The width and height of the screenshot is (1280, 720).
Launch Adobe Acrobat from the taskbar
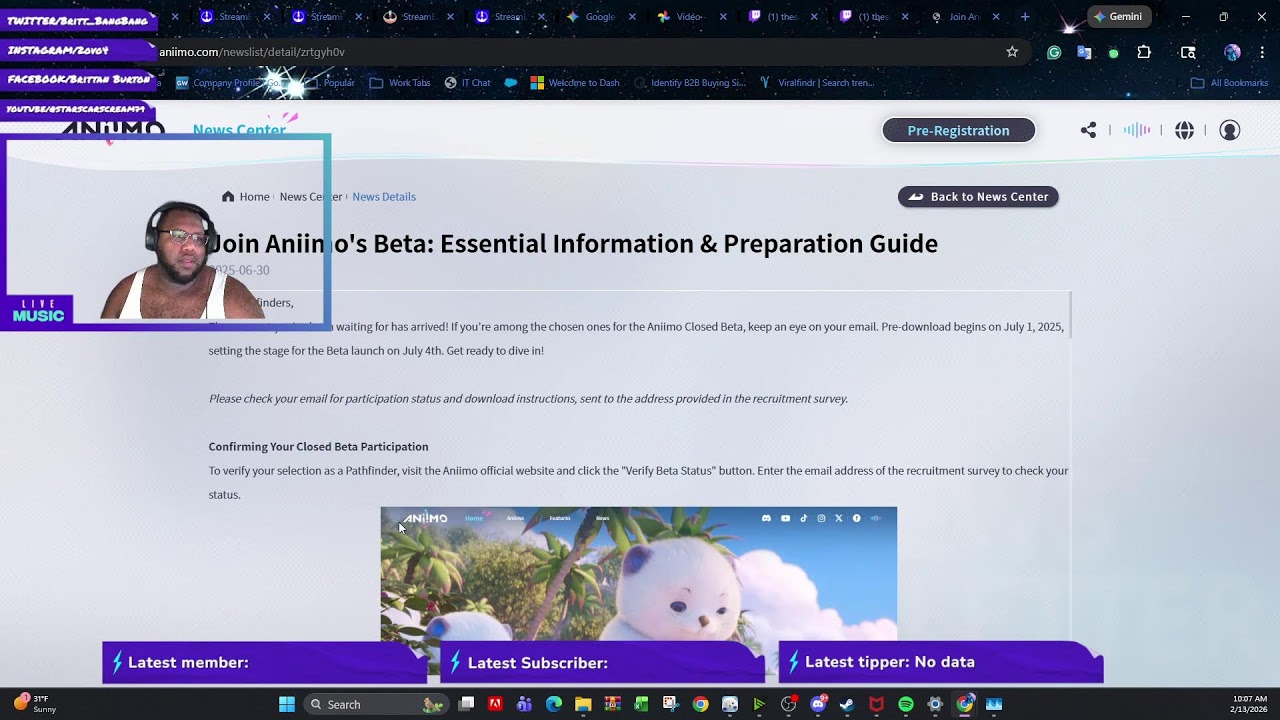tap(495, 704)
